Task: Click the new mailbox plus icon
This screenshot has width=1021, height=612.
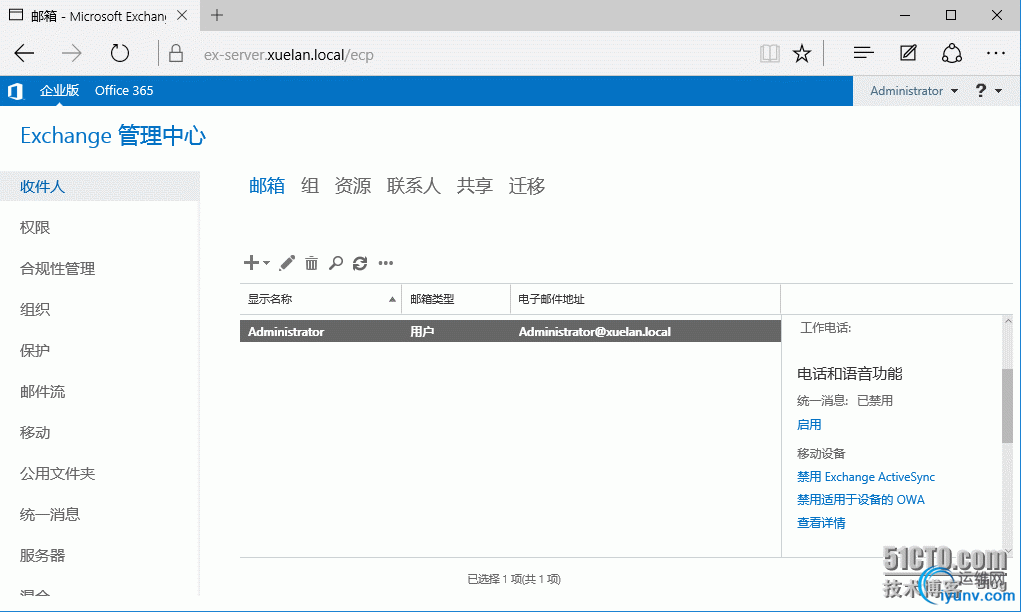Action: click(251, 262)
